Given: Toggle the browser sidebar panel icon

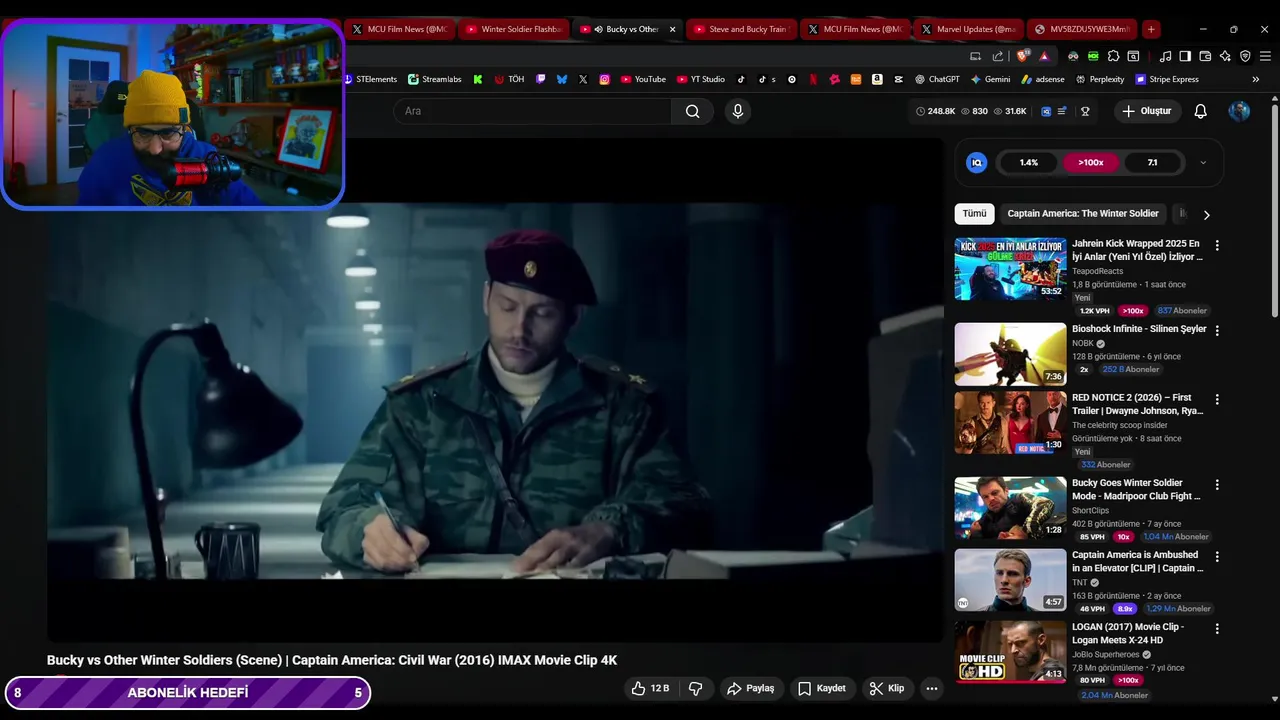Looking at the screenshot, I should (1185, 56).
